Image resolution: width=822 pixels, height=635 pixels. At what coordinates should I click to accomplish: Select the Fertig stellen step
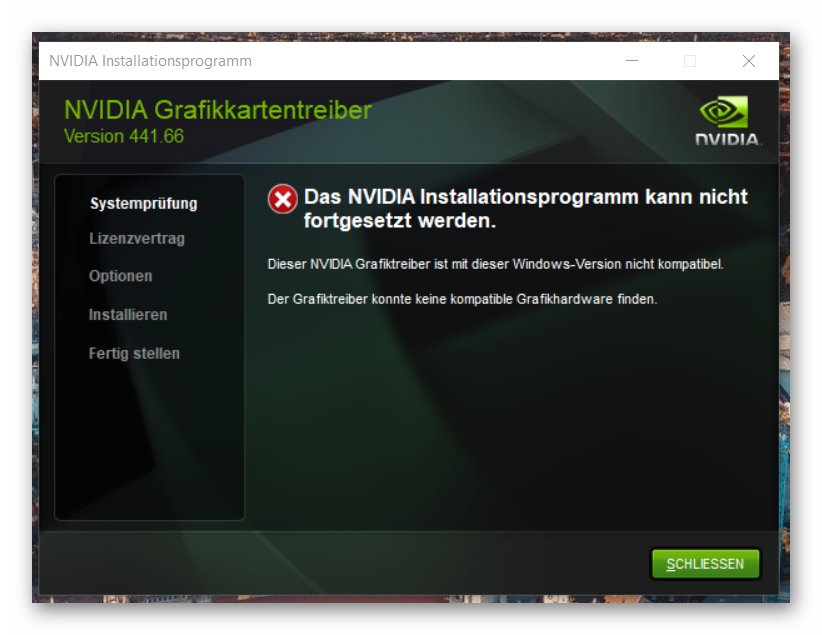pyautogui.click(x=134, y=353)
